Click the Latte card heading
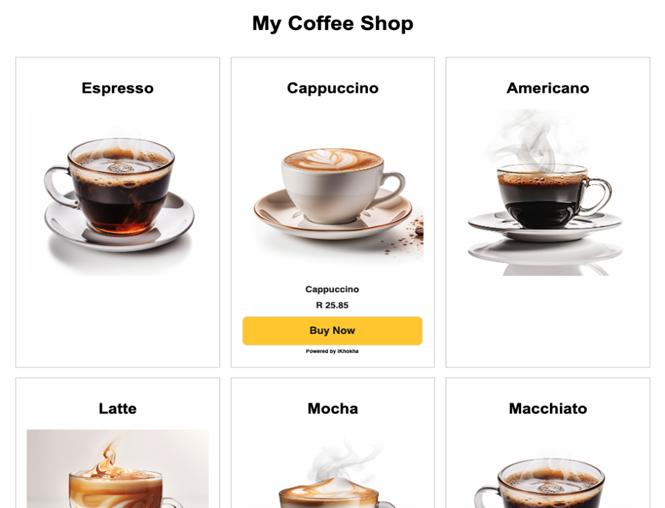This screenshot has height=508, width=665. click(117, 408)
